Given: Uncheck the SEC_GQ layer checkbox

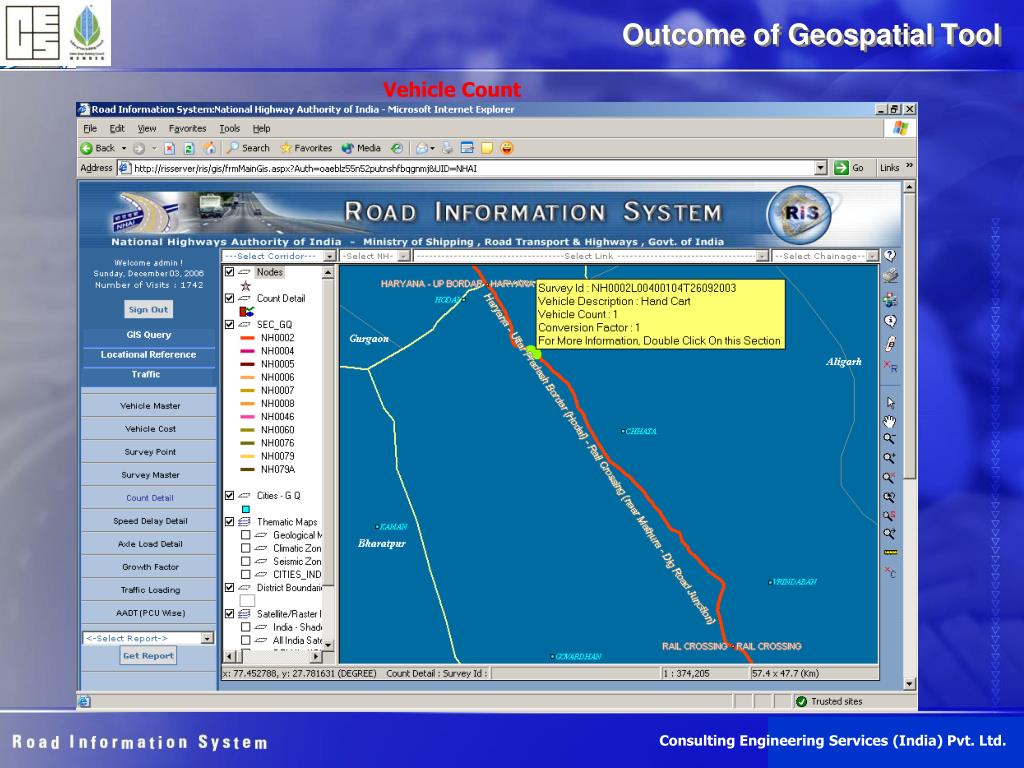Looking at the screenshot, I should 229,324.
